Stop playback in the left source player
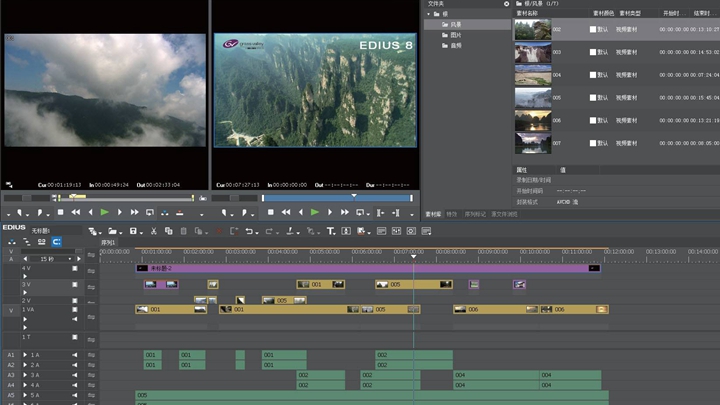The image size is (720, 405). (x=61, y=212)
